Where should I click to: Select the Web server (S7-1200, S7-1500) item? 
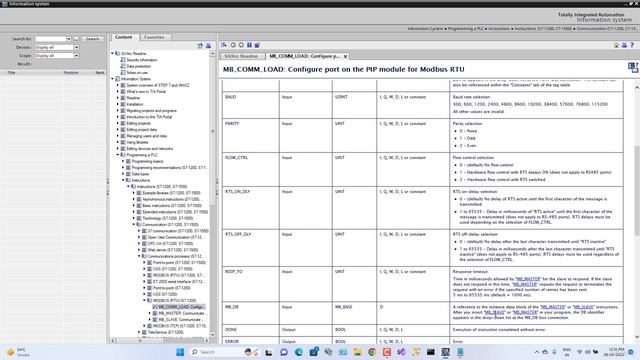(173, 250)
